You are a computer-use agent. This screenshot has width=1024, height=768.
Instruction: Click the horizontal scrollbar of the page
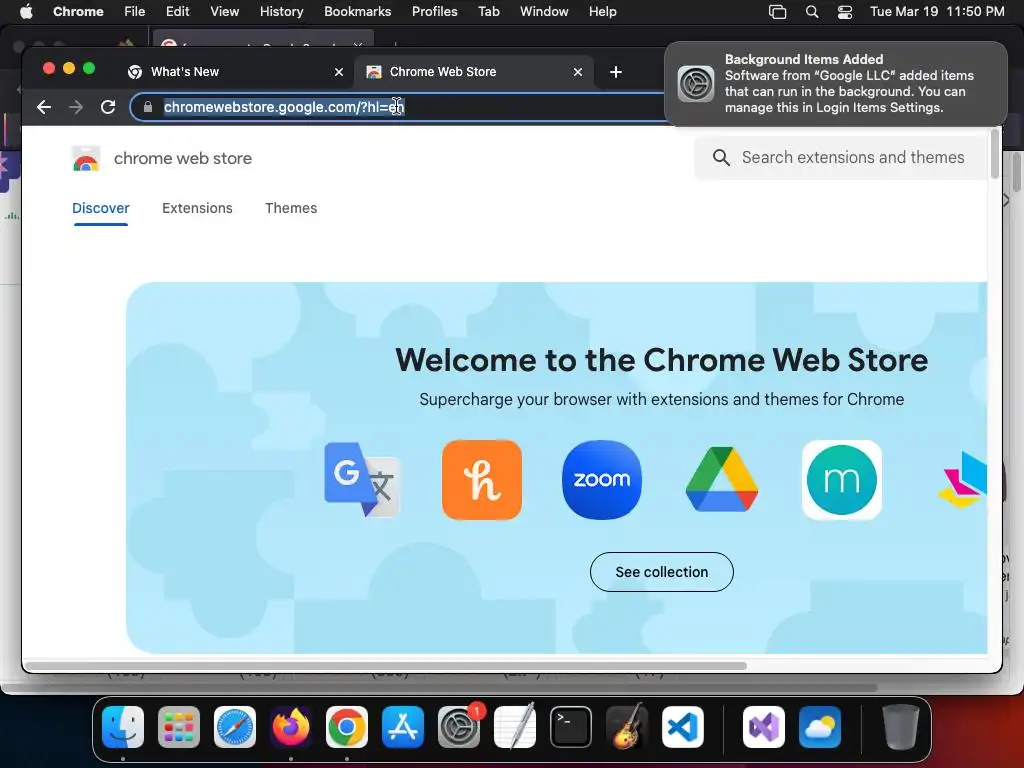pyautogui.click(x=386, y=666)
